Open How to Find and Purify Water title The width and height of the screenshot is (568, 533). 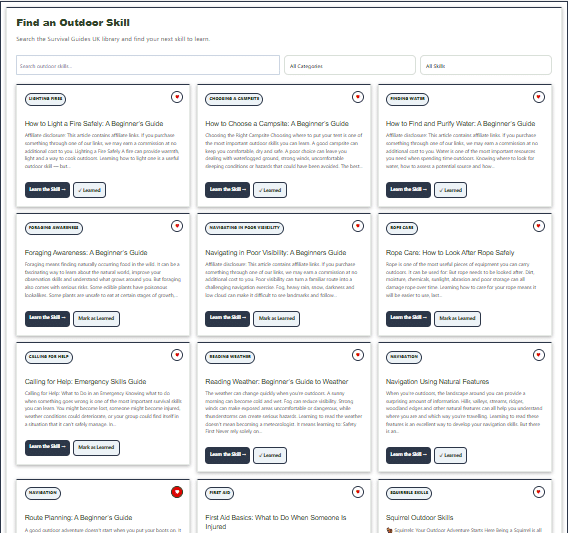pyautogui.click(x=460, y=124)
